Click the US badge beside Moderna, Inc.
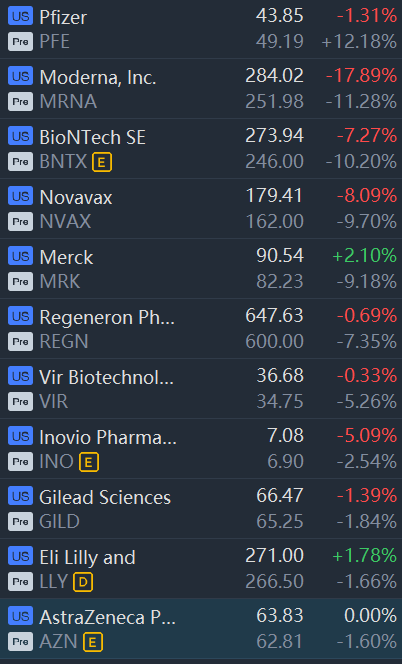Image resolution: width=402 pixels, height=664 pixels. click(20, 77)
